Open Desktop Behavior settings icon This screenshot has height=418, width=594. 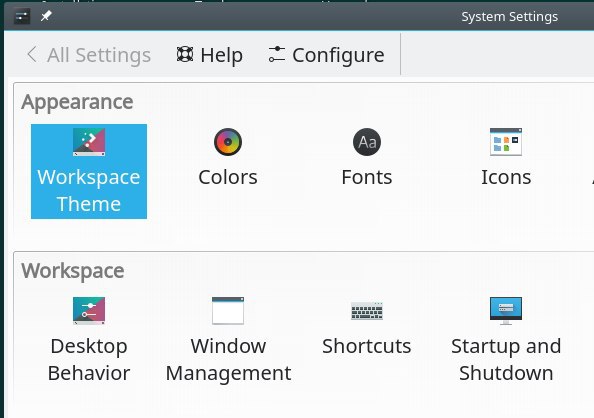click(89, 311)
